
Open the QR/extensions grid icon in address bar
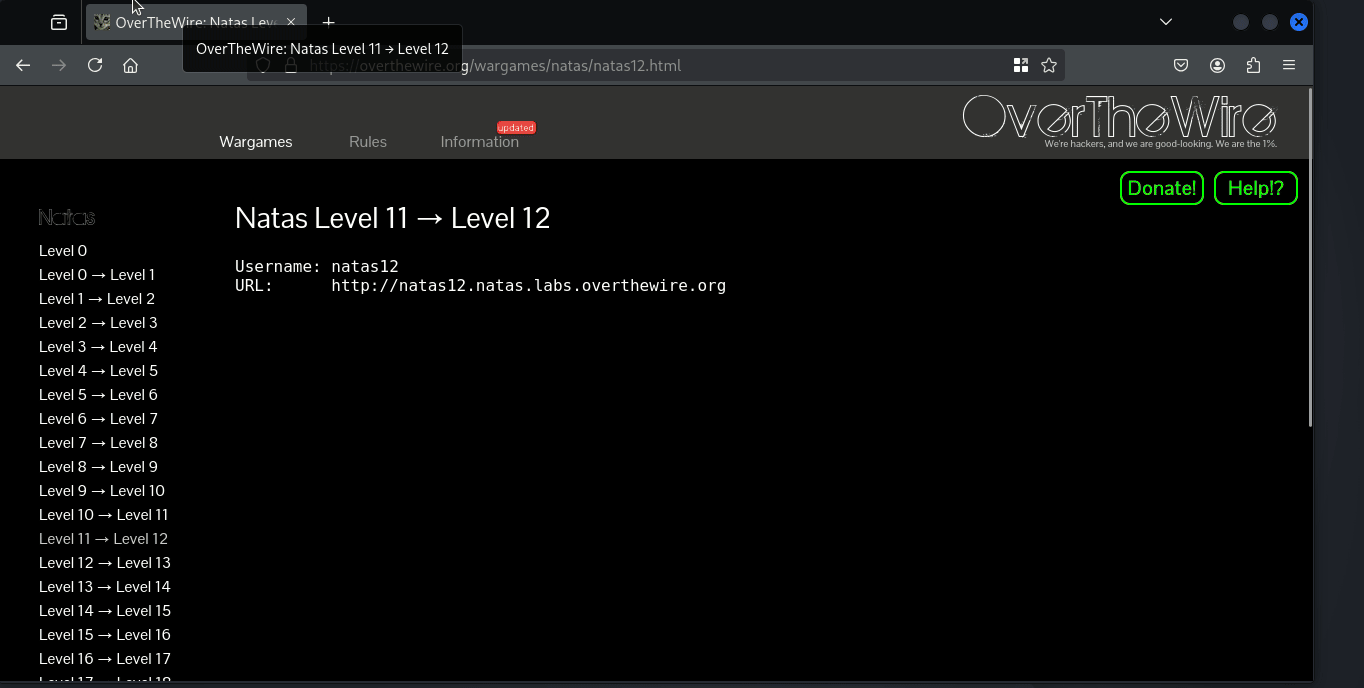point(1021,65)
